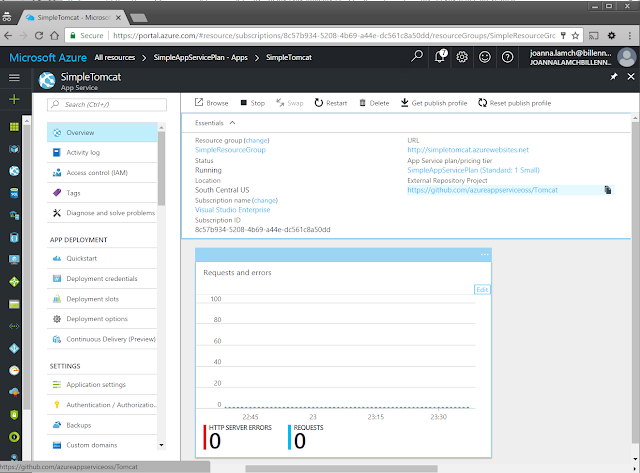Image resolution: width=640 pixels, height=473 pixels.
Task: Open the Virtual machines monitor icon in sidebar
Action: [x=14, y=260]
